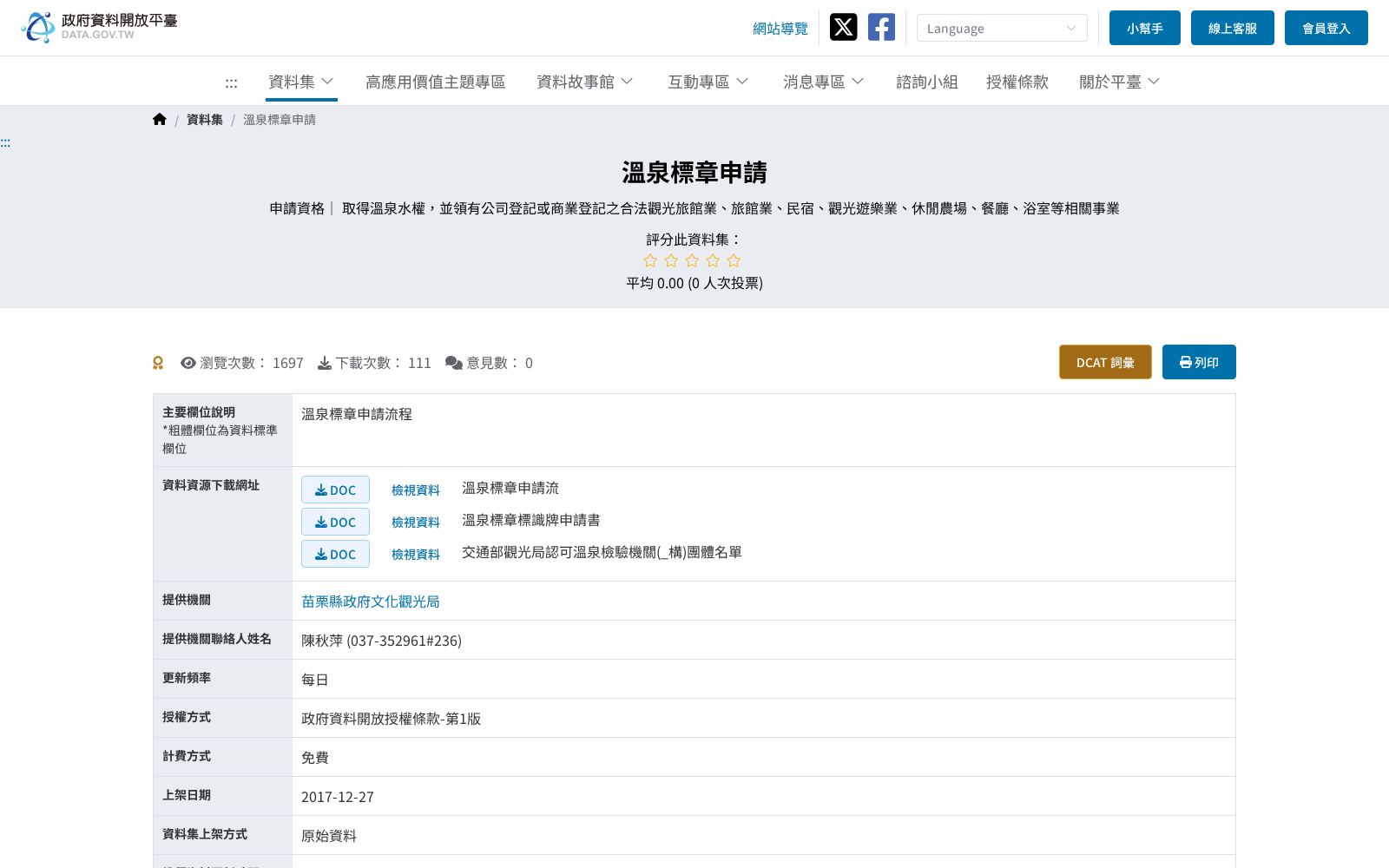1389x868 pixels.
Task: Click the 小幫手 button
Action: [x=1145, y=28]
